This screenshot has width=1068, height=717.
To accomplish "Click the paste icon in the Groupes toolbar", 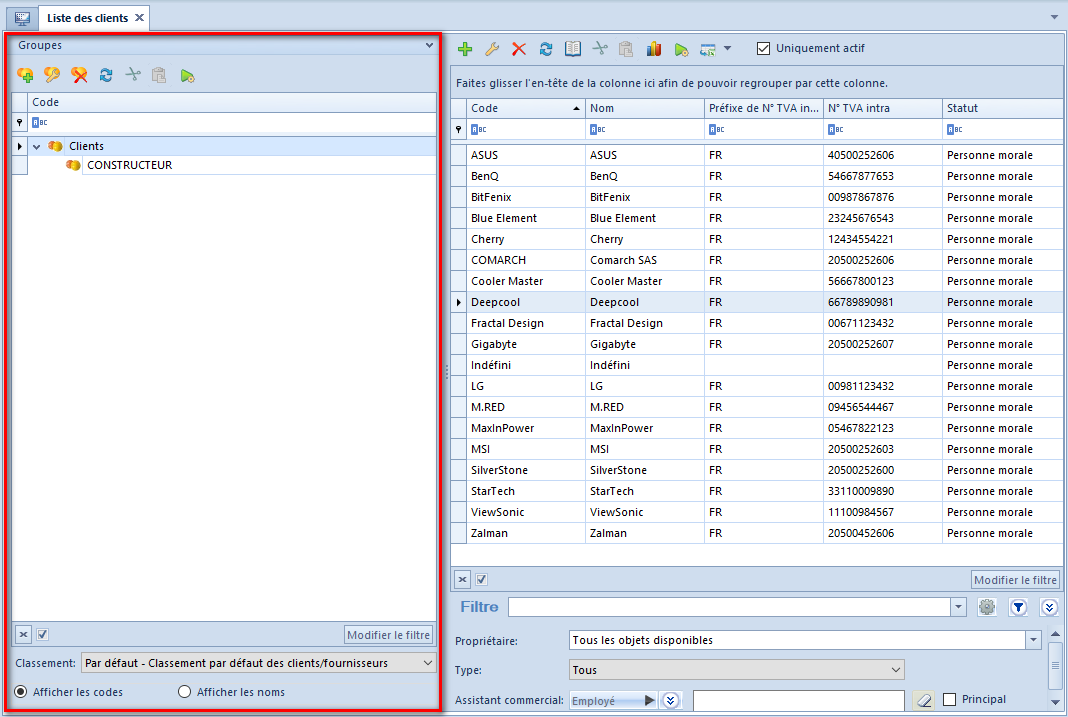I will coord(159,75).
